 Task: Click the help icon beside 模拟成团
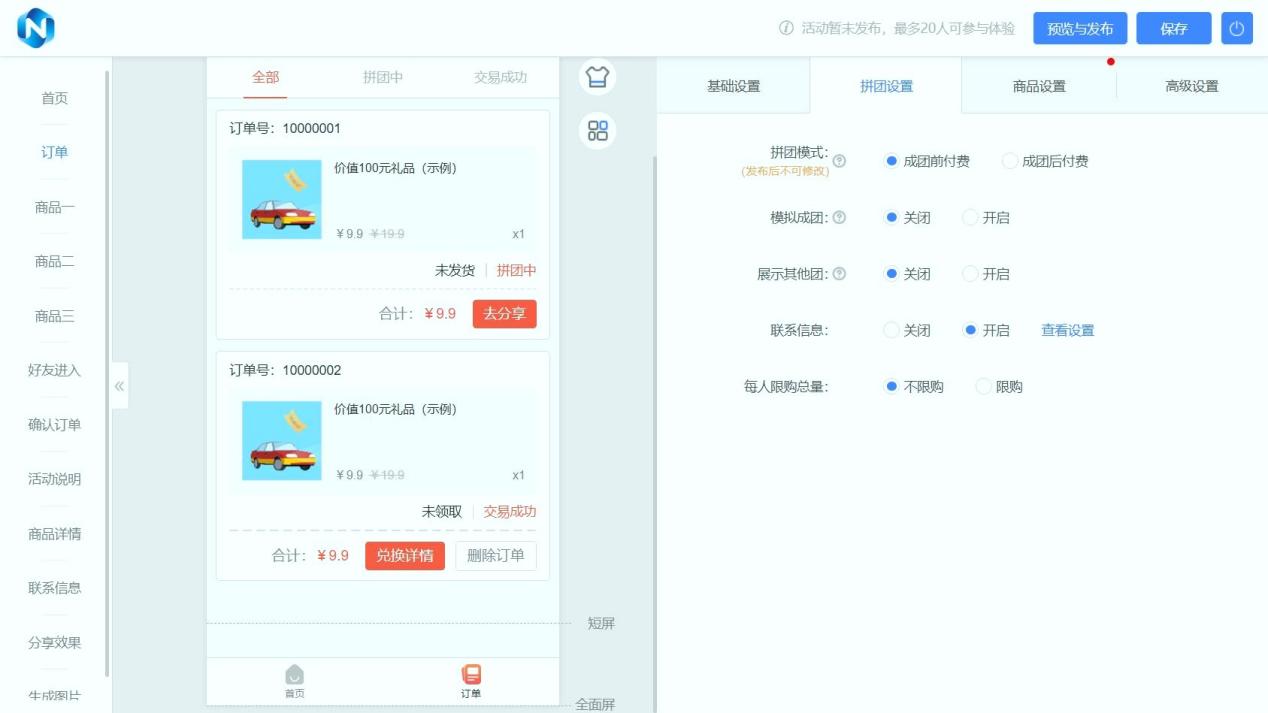click(x=839, y=218)
